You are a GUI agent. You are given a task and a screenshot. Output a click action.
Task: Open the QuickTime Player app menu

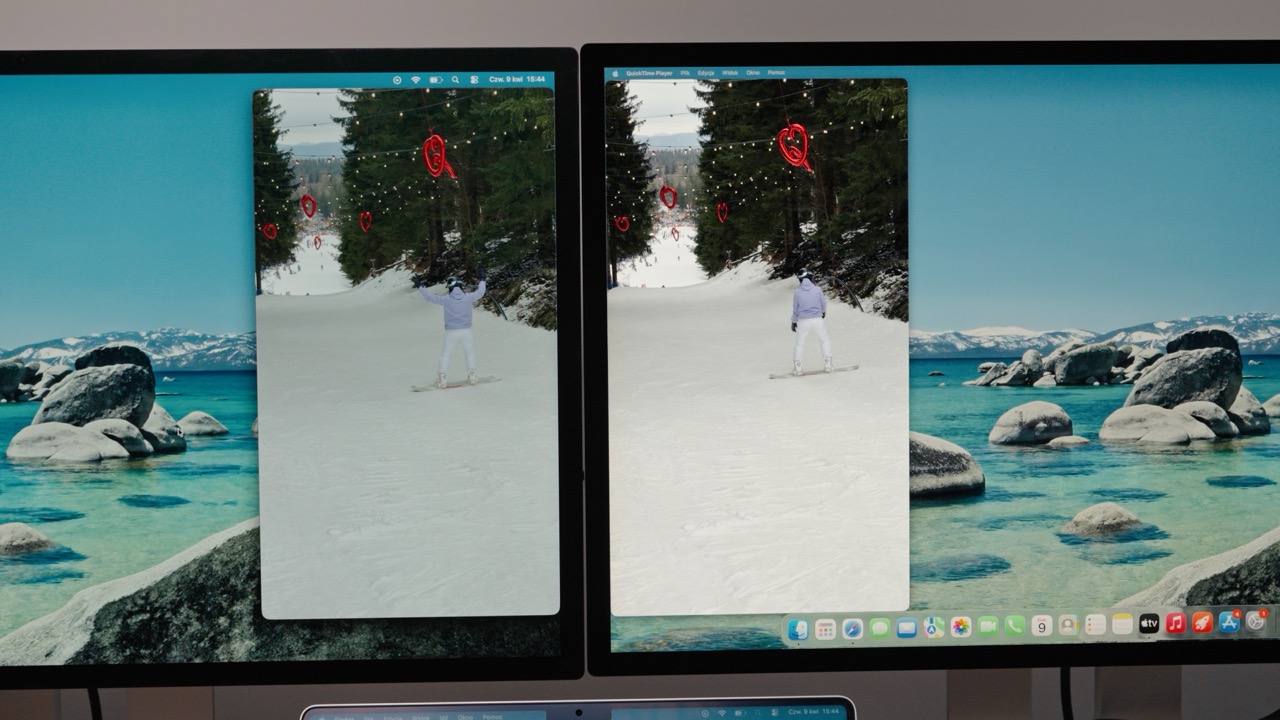tap(649, 73)
